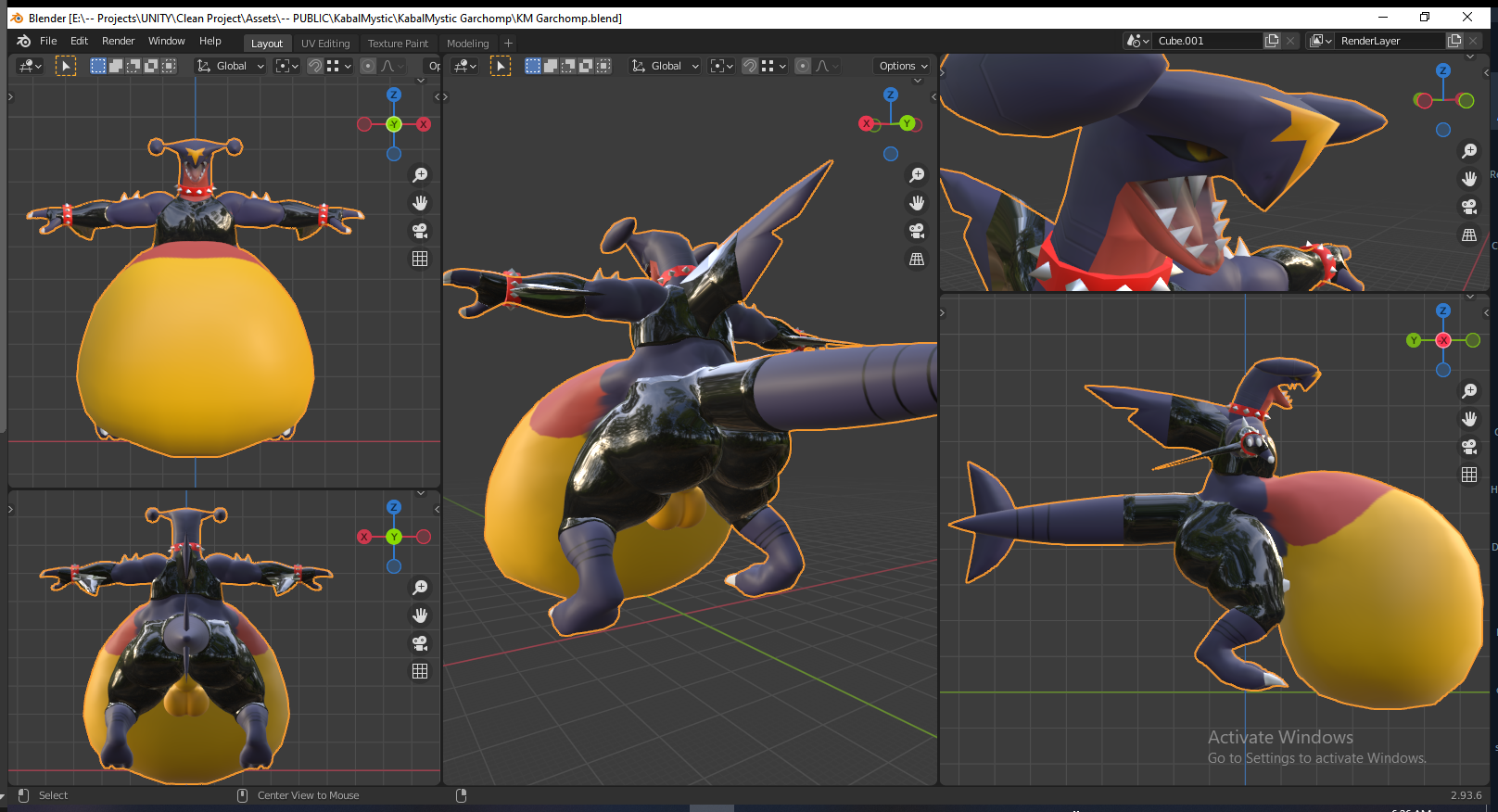Expand the Options dropdown in center viewport
This screenshot has height=812, width=1498.
[x=902, y=66]
